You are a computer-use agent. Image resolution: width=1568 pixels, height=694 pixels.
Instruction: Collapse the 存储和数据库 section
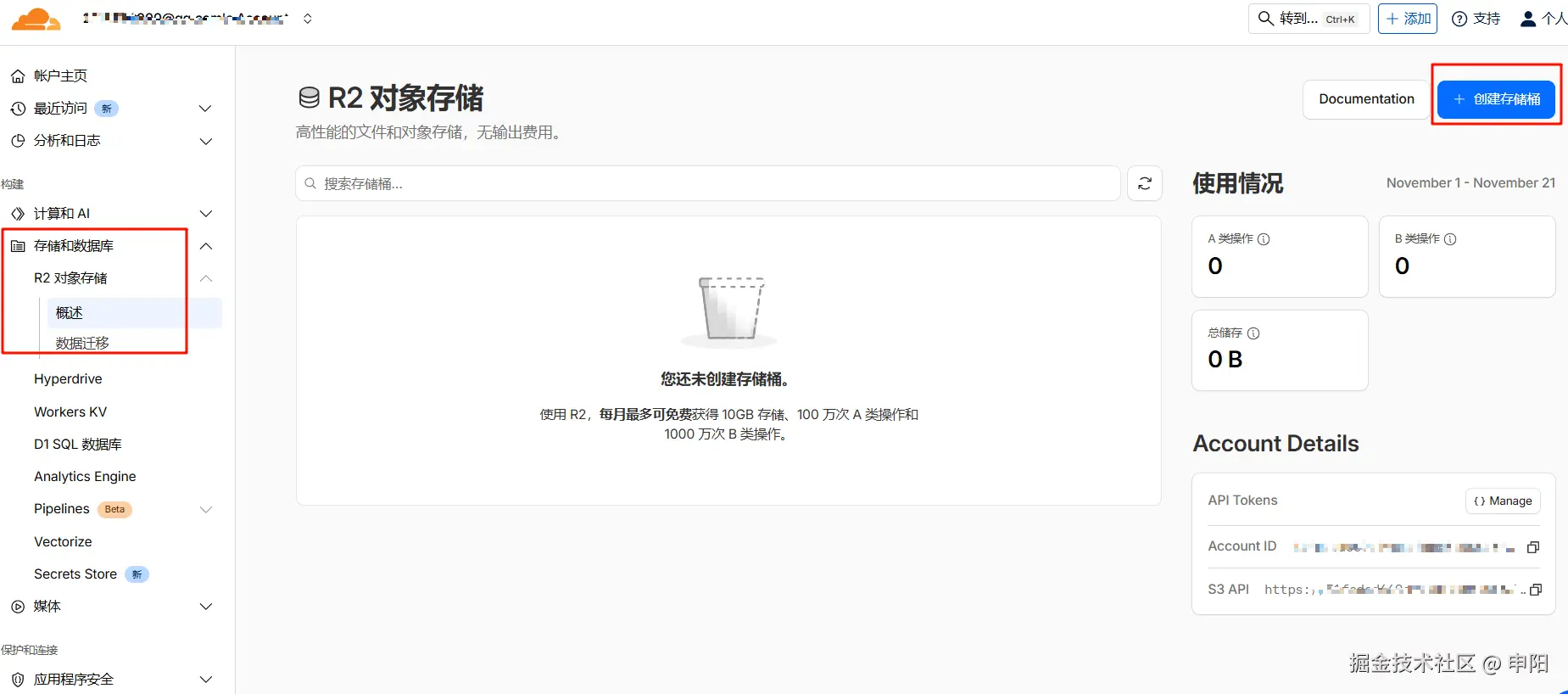(x=205, y=246)
